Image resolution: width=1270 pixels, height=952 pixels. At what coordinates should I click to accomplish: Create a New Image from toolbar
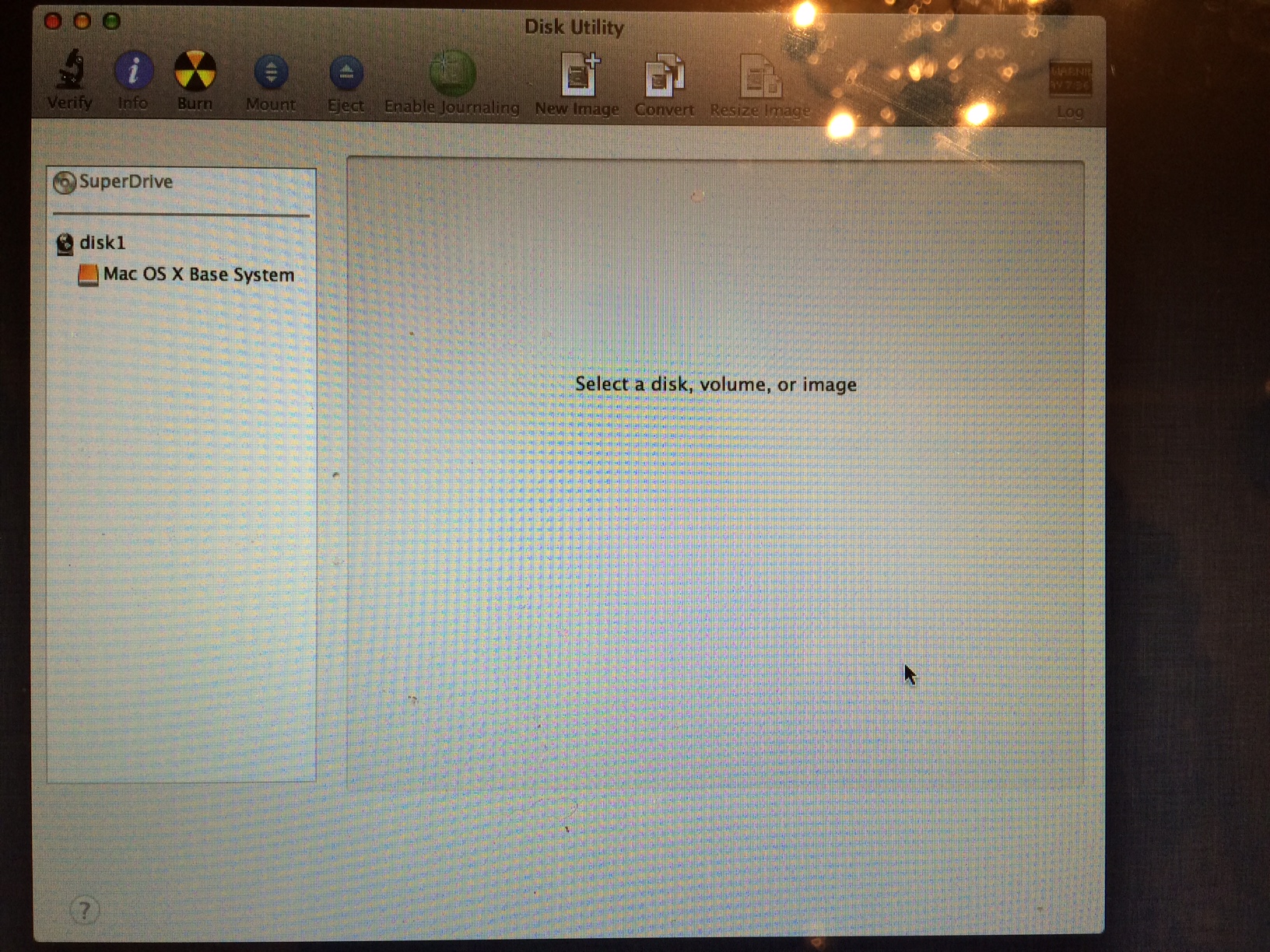pyautogui.click(x=581, y=75)
